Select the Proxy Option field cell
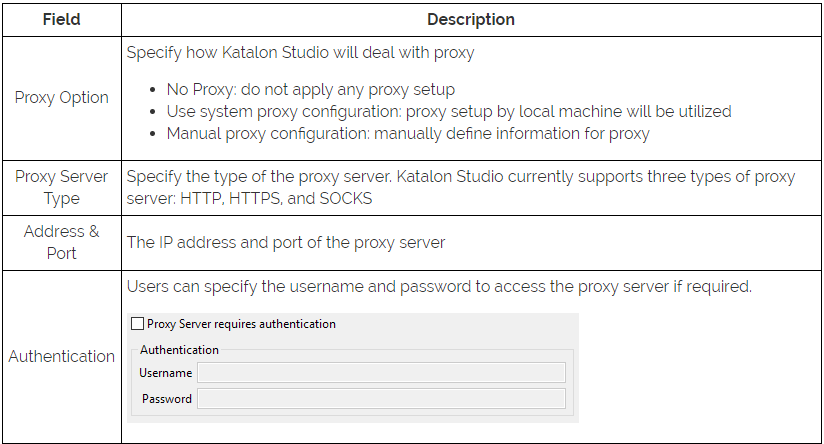Viewport: 824px width, 444px height. [x=61, y=97]
